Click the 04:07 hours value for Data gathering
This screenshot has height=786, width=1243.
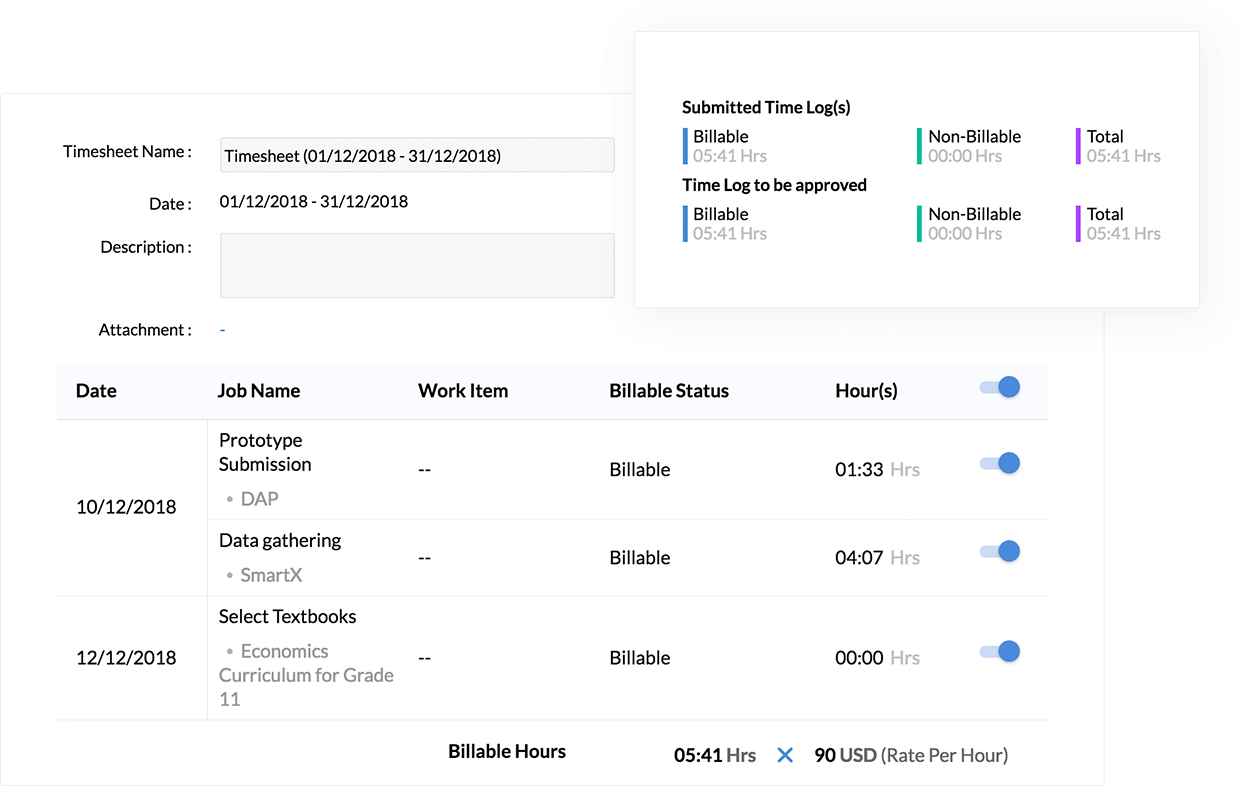tap(858, 558)
